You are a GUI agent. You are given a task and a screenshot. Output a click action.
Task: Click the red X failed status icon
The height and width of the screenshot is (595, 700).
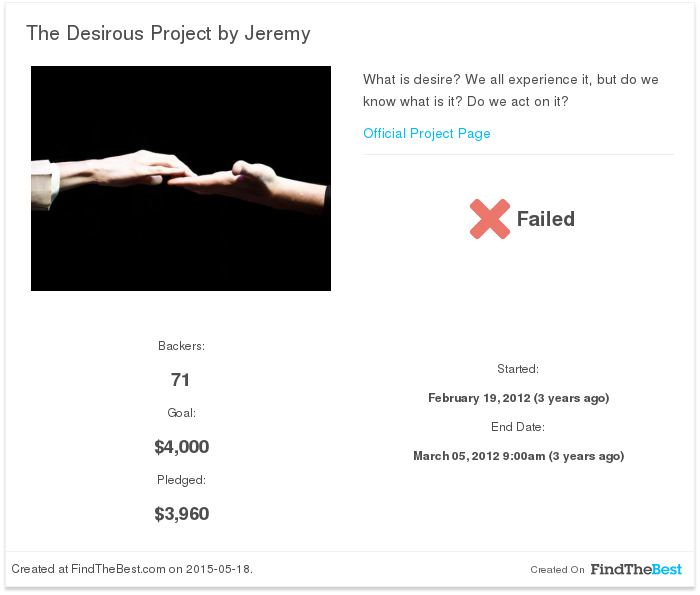point(490,219)
